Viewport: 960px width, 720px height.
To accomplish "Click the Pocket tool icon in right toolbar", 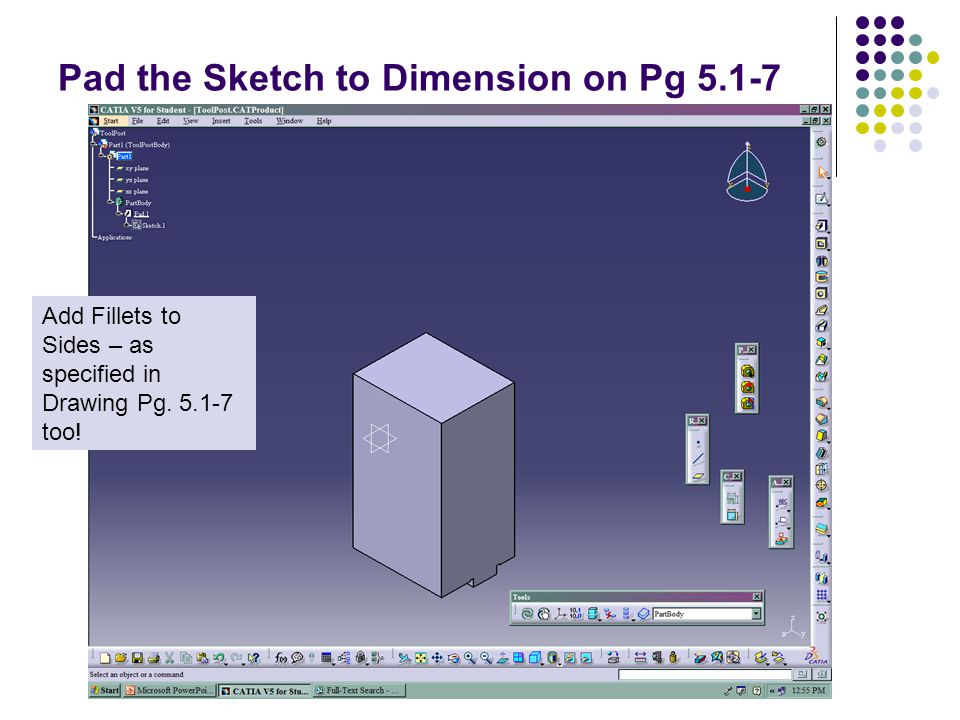I will [822, 243].
